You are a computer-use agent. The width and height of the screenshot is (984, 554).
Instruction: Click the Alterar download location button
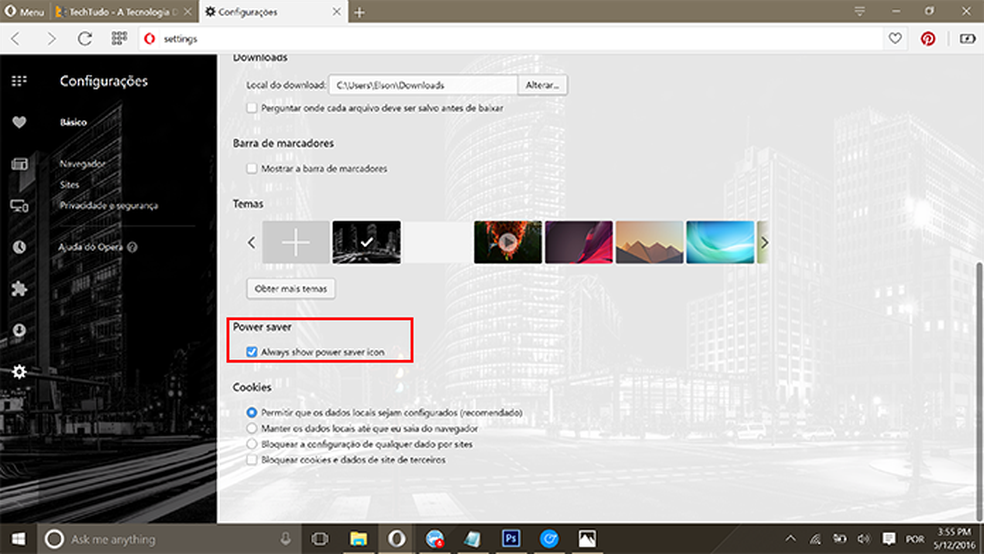pyautogui.click(x=543, y=85)
